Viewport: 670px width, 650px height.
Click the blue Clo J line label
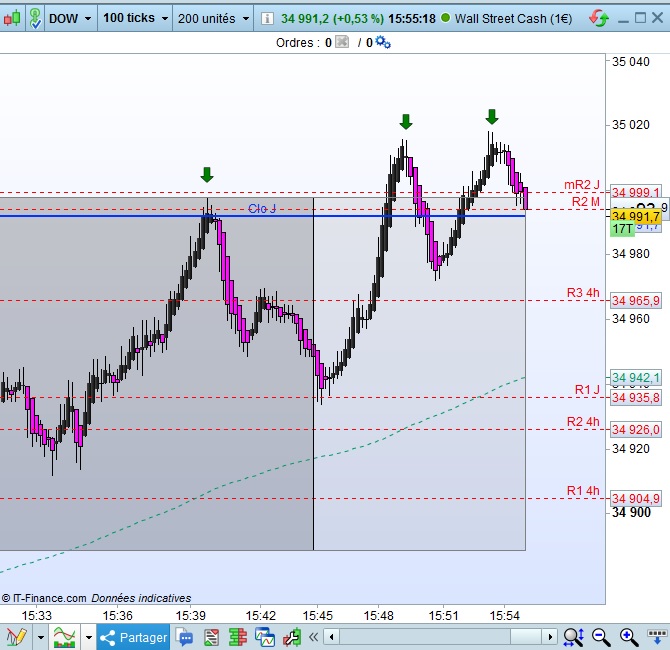[x=262, y=208]
